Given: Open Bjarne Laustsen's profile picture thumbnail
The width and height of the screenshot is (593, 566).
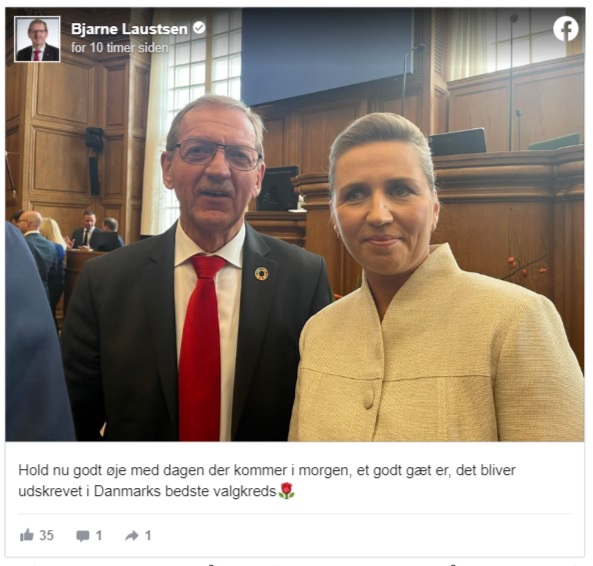Looking at the screenshot, I should pos(37,39).
